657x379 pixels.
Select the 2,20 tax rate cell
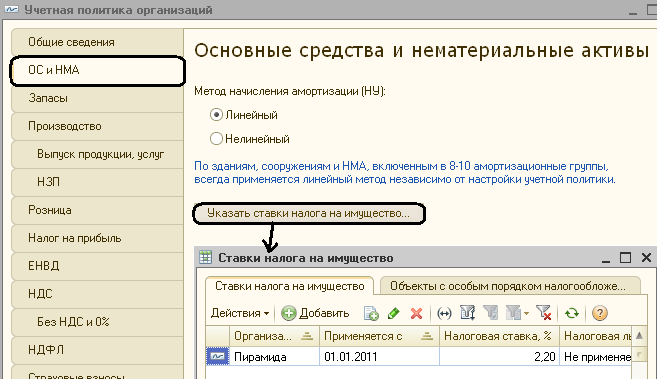(499, 357)
